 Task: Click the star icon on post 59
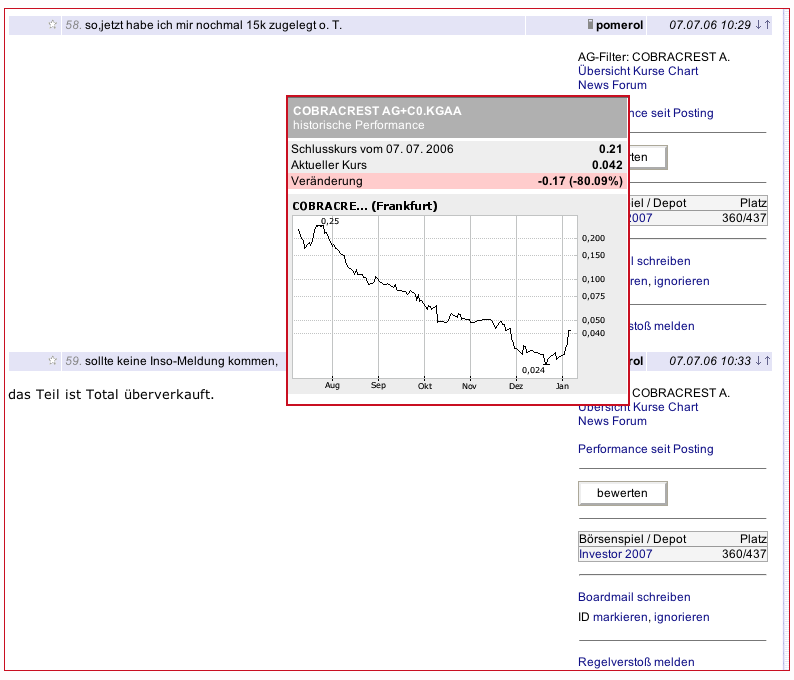(52, 361)
